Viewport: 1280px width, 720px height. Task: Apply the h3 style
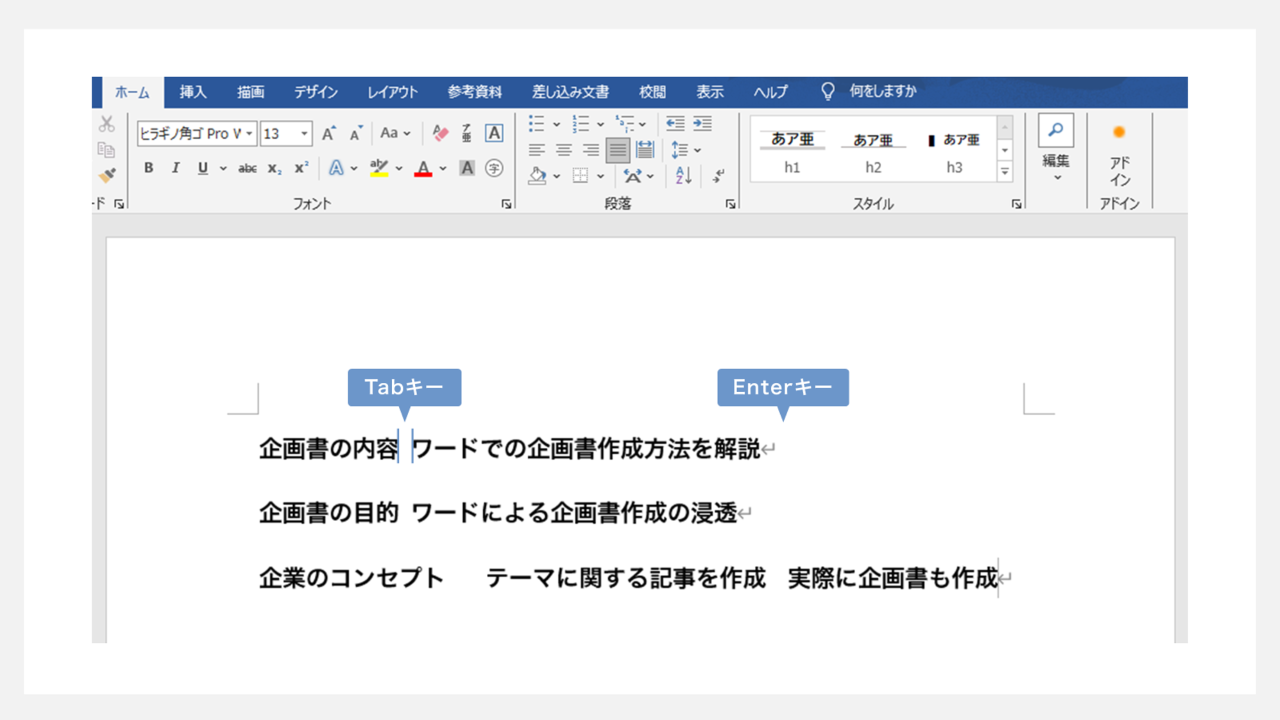click(x=954, y=151)
